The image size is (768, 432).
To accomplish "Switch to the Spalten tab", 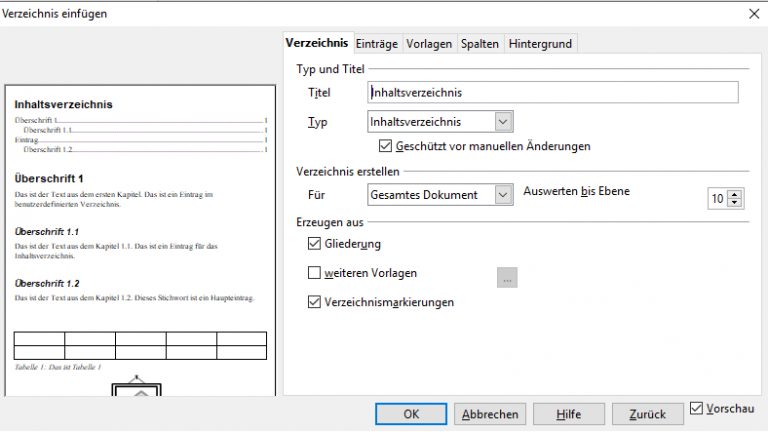I will 480,44.
